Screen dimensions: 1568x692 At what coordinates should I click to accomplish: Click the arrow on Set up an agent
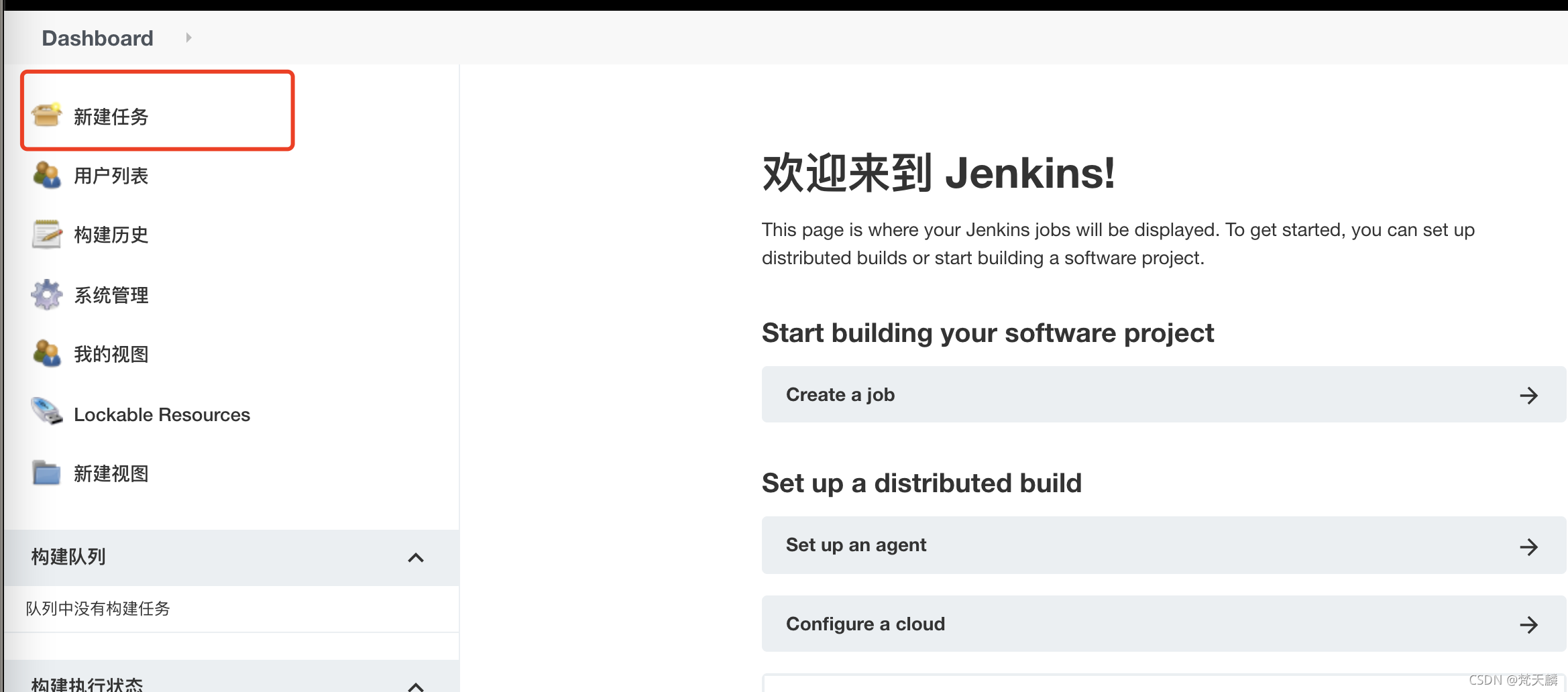tap(1528, 546)
